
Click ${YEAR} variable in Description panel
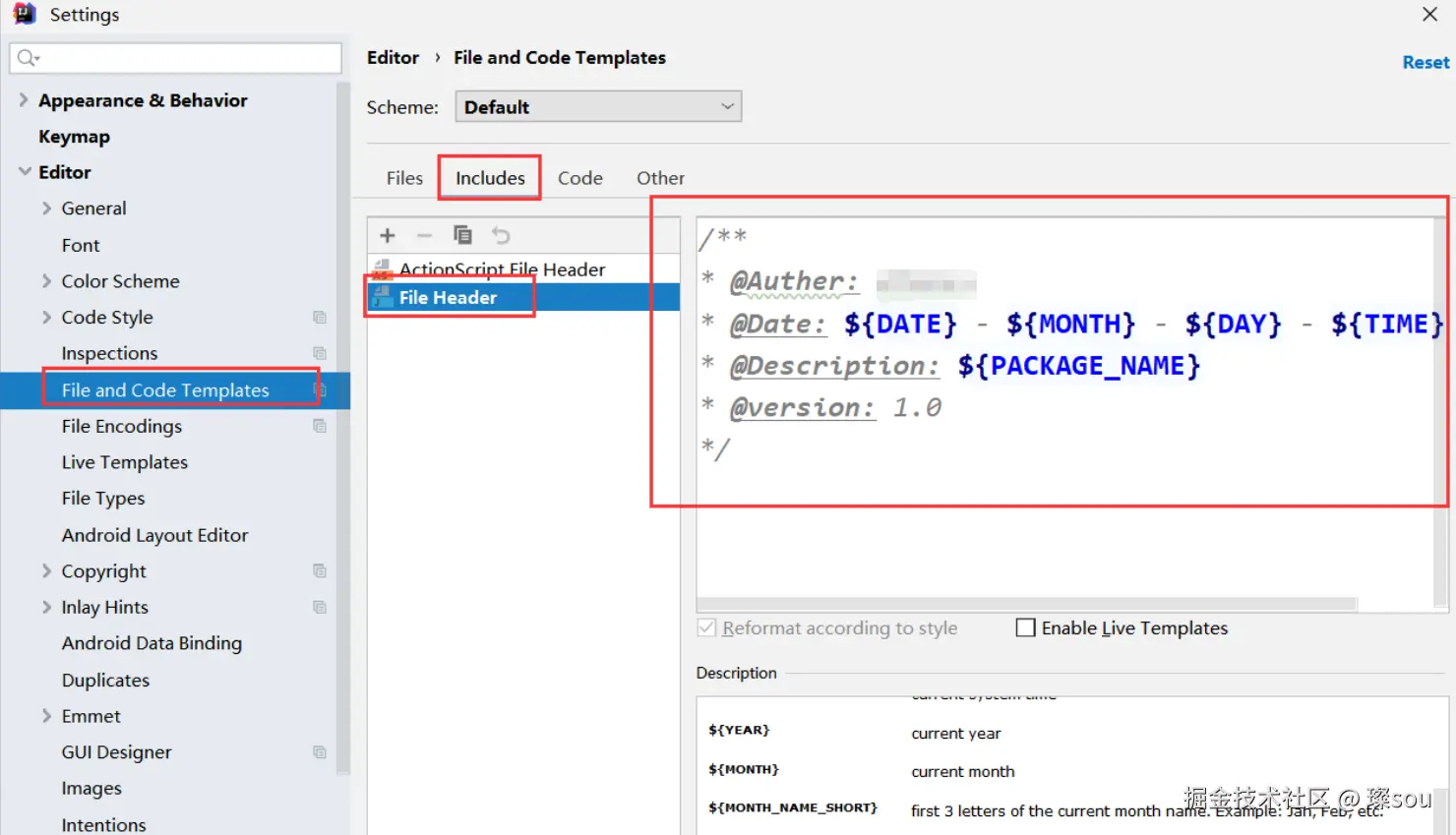coord(739,730)
